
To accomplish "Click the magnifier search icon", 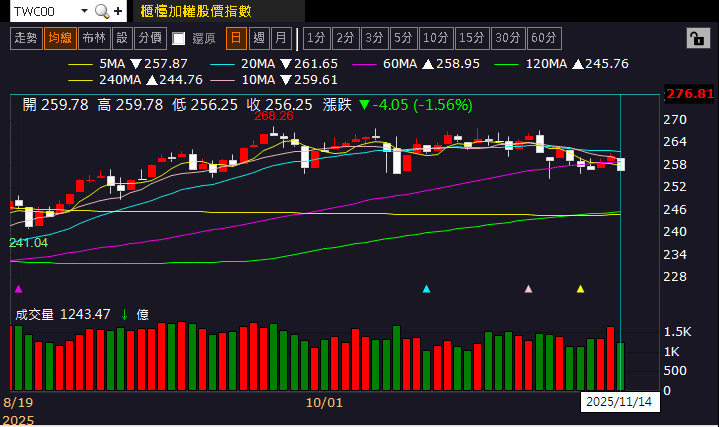I will (x=101, y=11).
